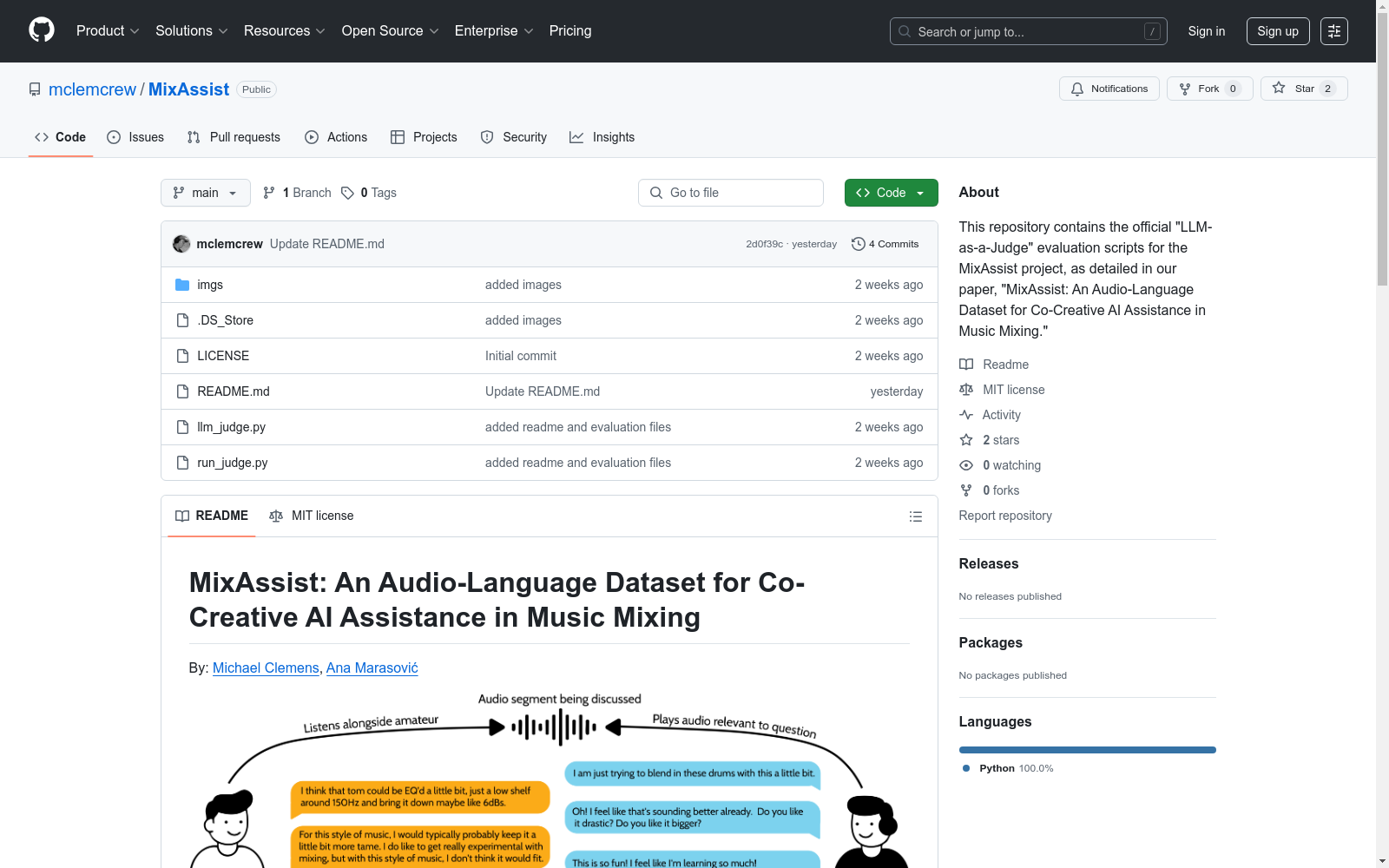Screen dimensions: 1389x868
Task: Open the Pricing page link
Action: 570,31
